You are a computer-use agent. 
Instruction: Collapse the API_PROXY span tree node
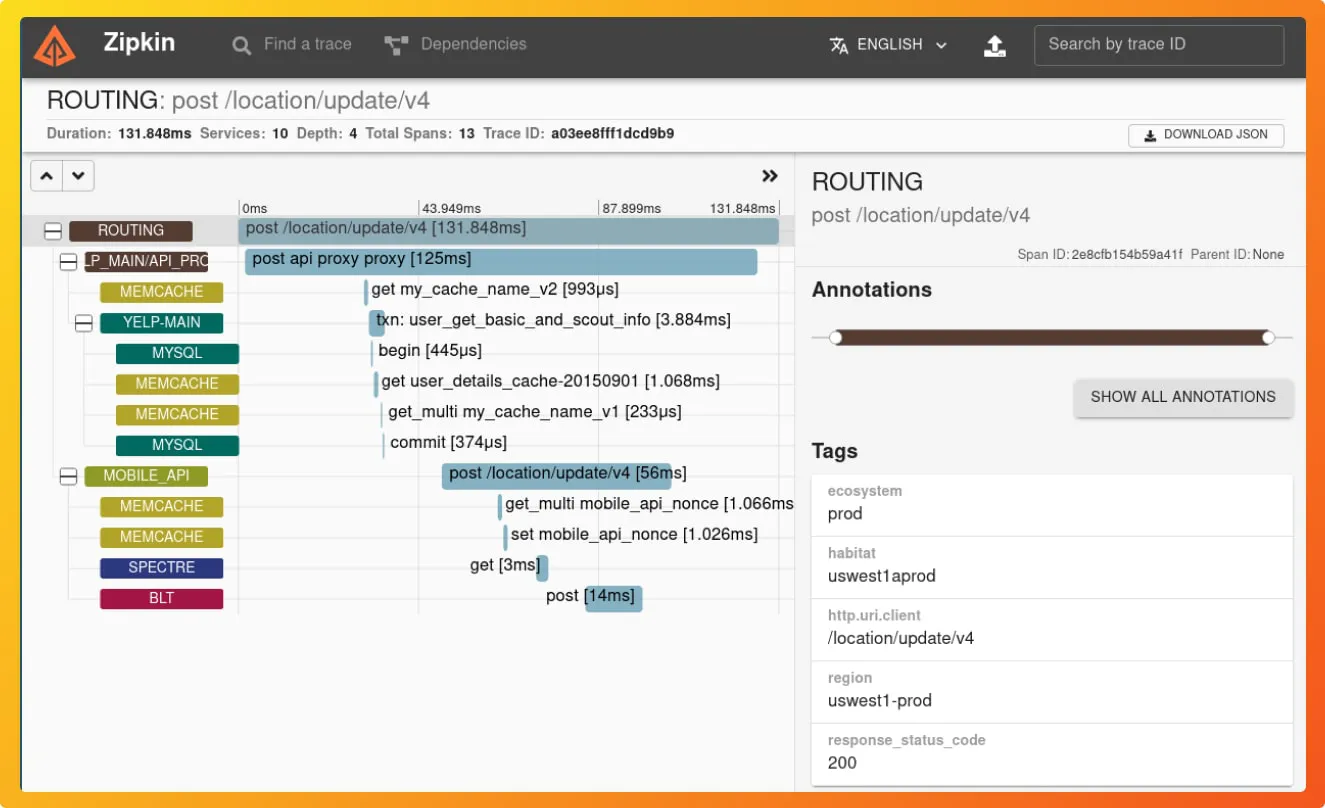(68, 262)
